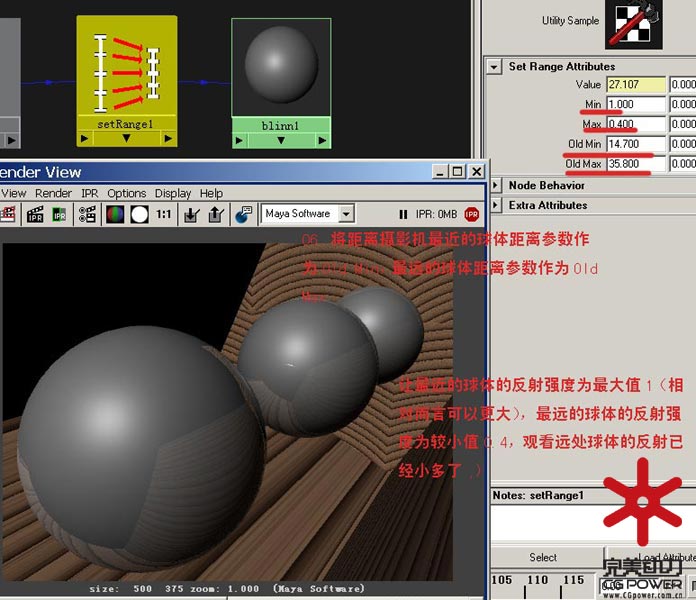Close the Render View window
The image size is (696, 600).
click(476, 172)
